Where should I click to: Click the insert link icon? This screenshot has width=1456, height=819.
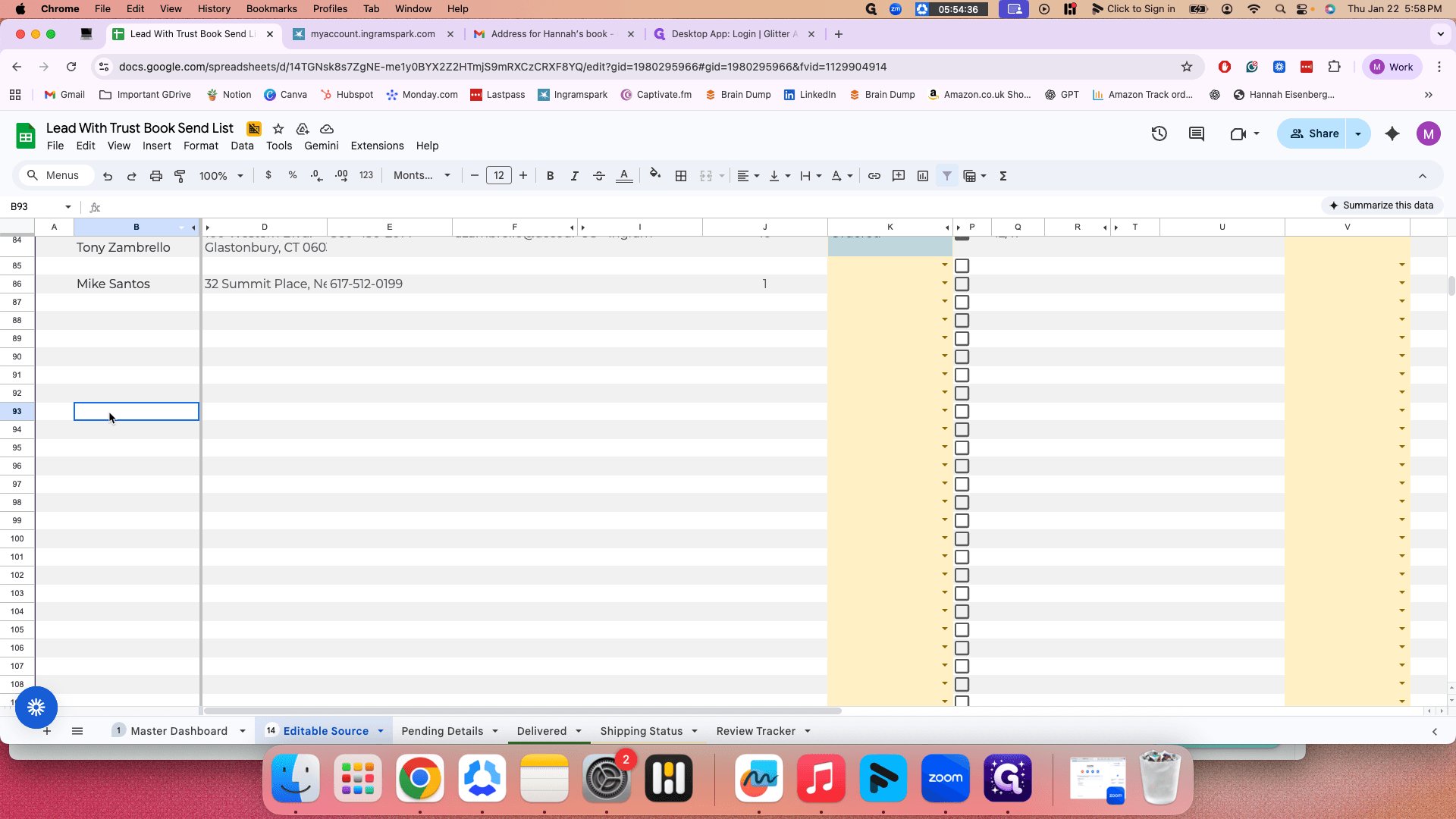click(874, 176)
